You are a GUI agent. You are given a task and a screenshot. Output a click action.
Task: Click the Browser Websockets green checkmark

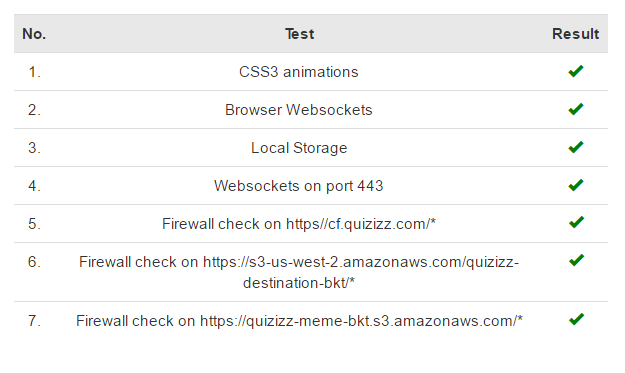click(576, 109)
